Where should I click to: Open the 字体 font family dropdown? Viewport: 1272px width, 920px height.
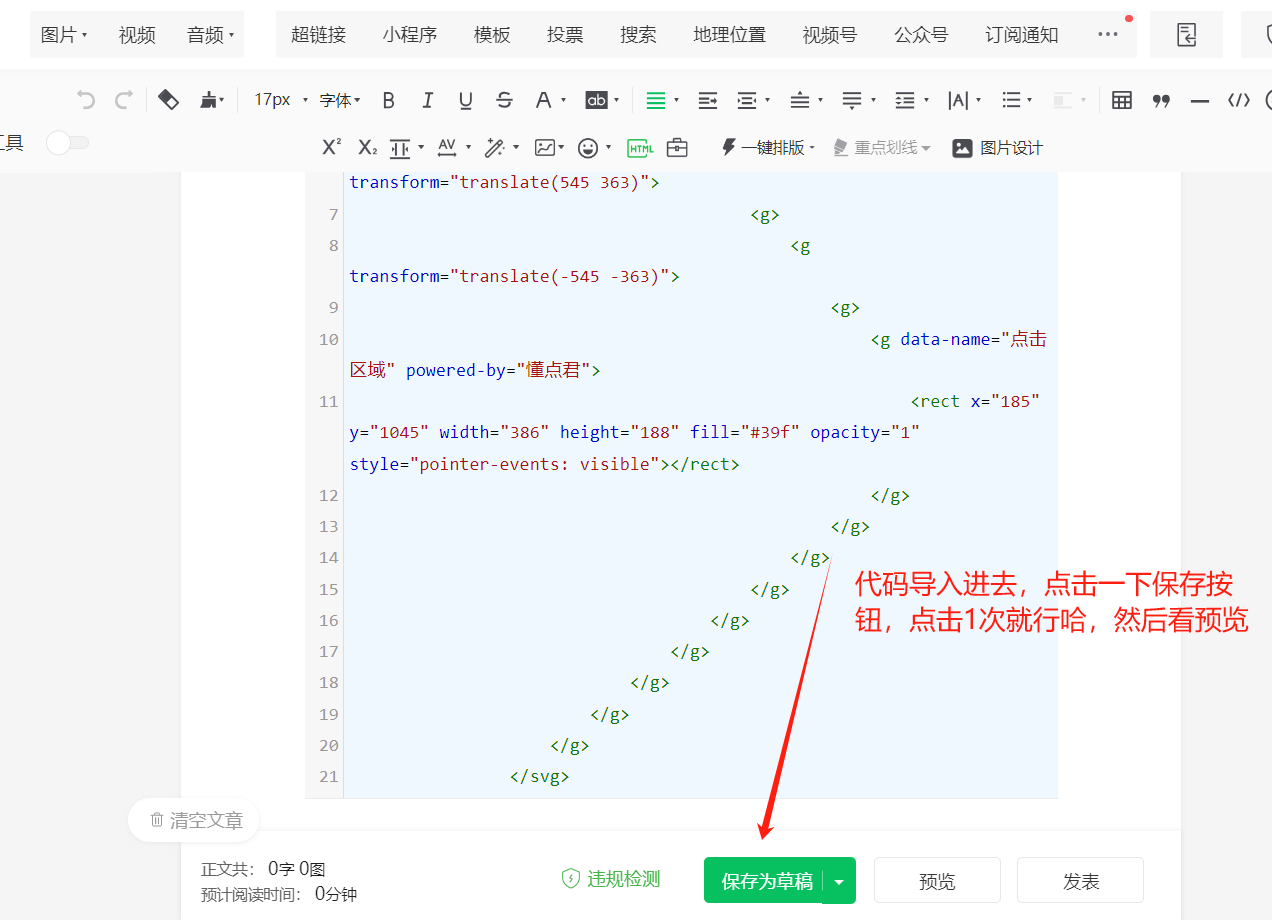pyautogui.click(x=340, y=100)
